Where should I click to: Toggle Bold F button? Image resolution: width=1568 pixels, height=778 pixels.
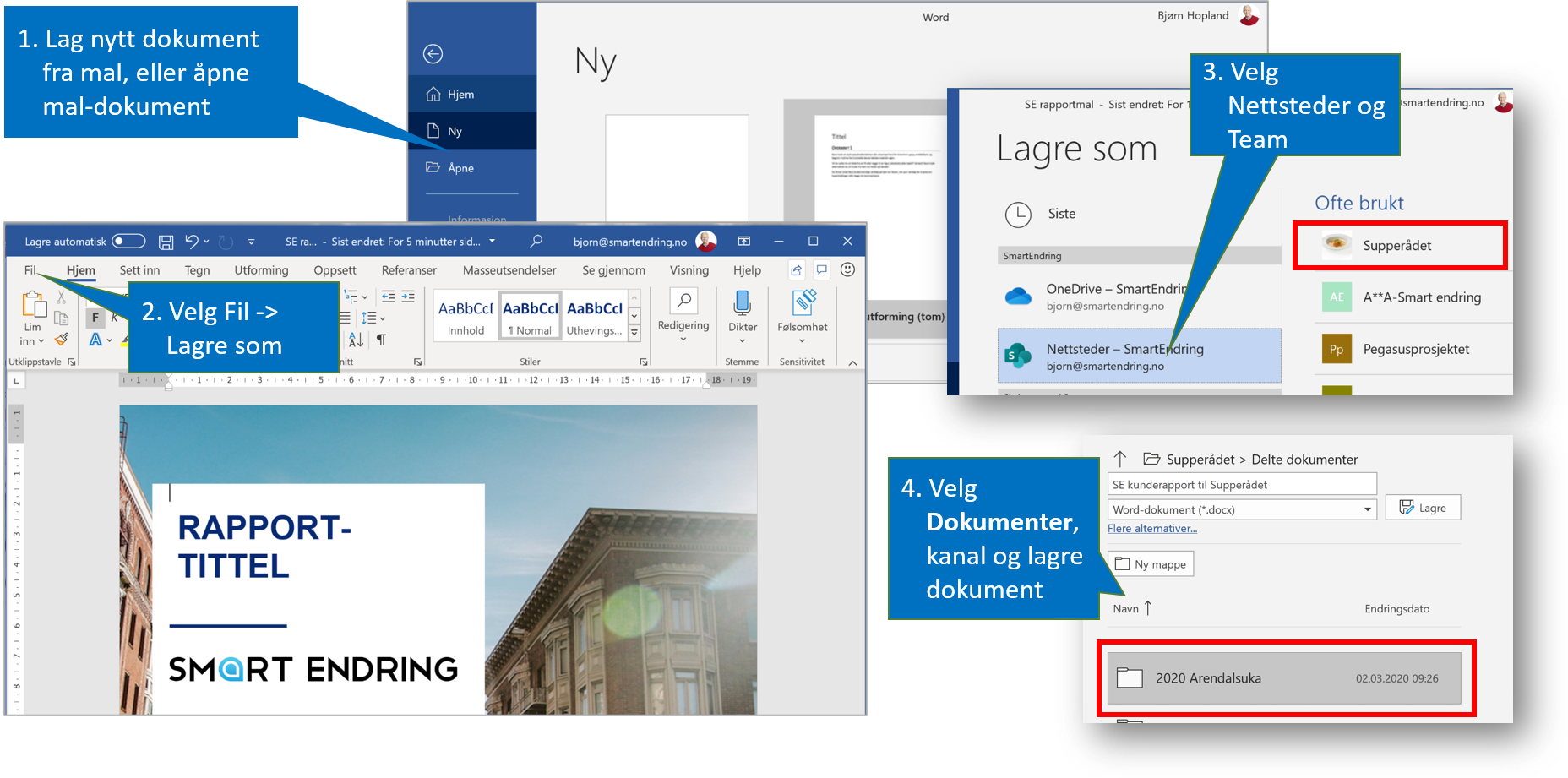click(95, 318)
